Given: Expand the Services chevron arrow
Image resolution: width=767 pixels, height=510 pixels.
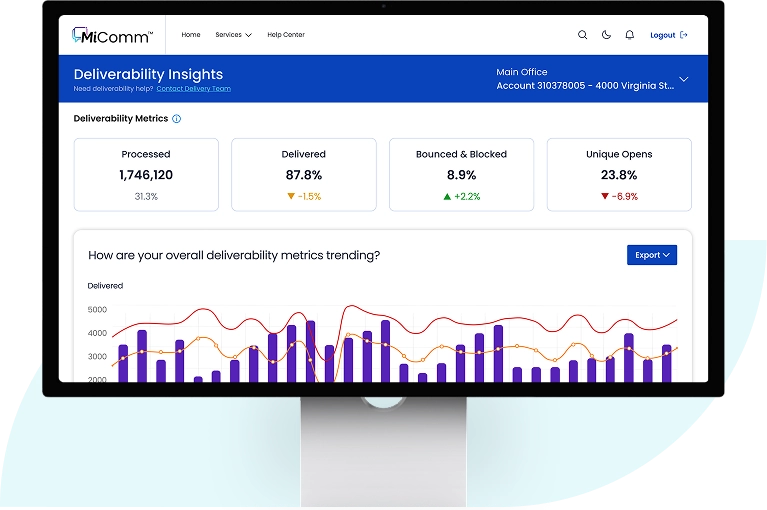Looking at the screenshot, I should [x=248, y=35].
